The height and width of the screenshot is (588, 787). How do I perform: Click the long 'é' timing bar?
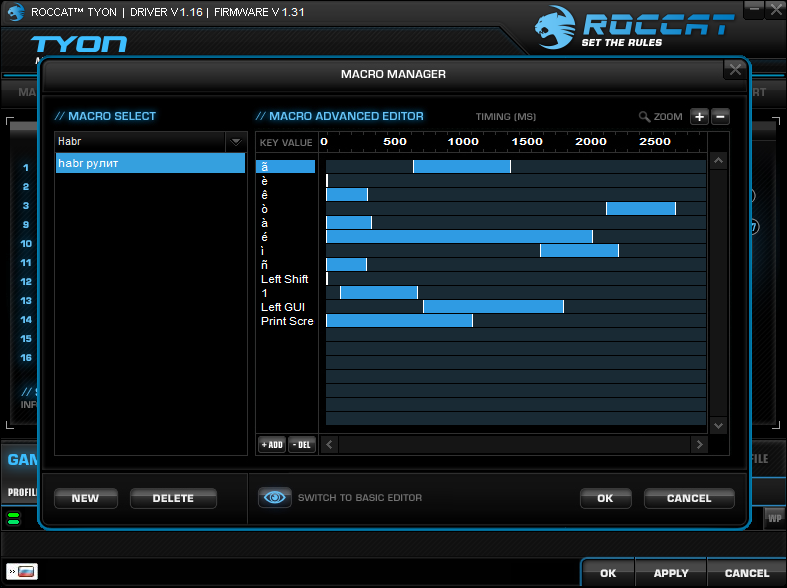459,237
